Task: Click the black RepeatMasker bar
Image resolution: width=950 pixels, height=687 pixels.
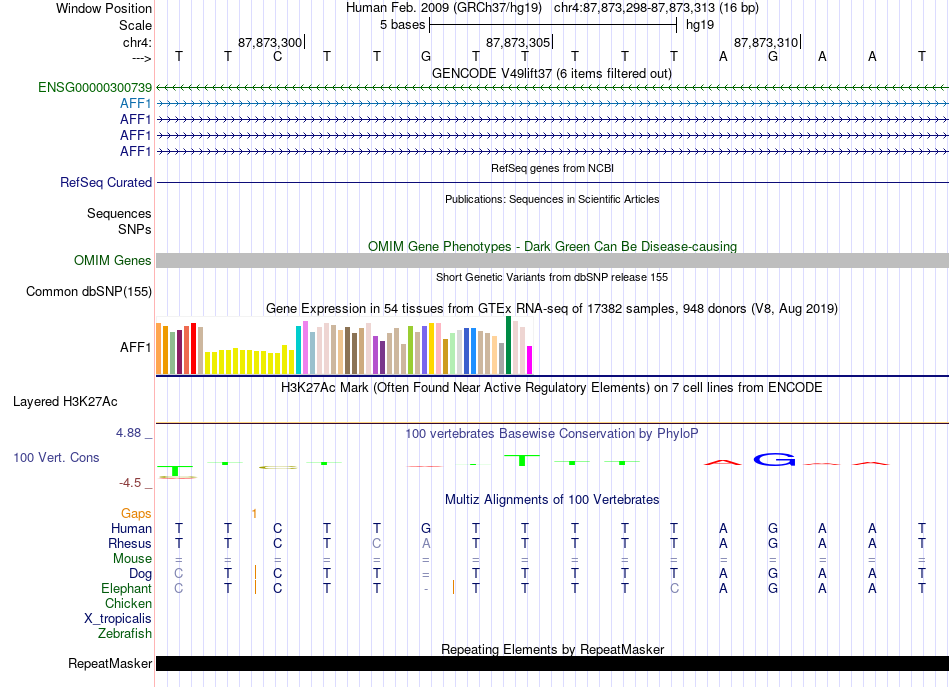Action: pos(552,663)
